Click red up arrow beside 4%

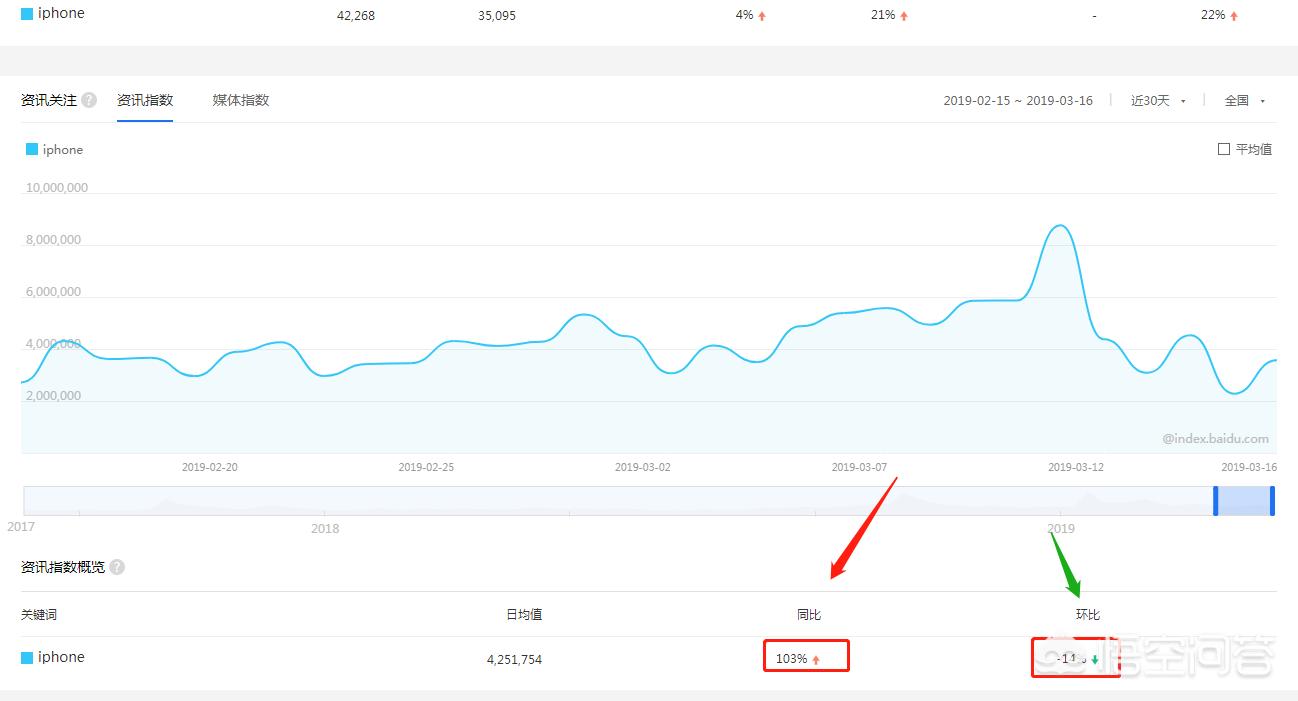coord(762,16)
